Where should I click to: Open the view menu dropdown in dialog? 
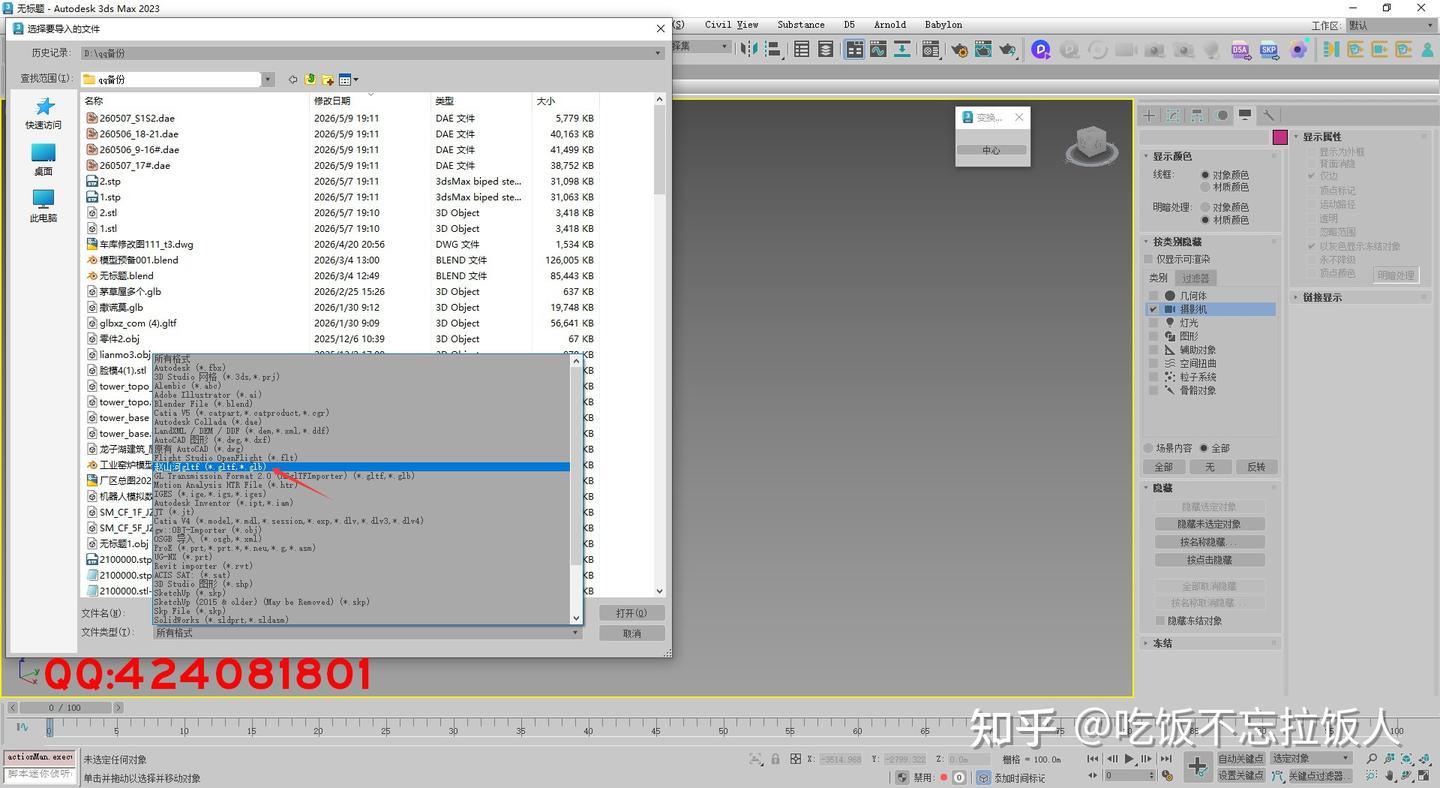click(349, 79)
